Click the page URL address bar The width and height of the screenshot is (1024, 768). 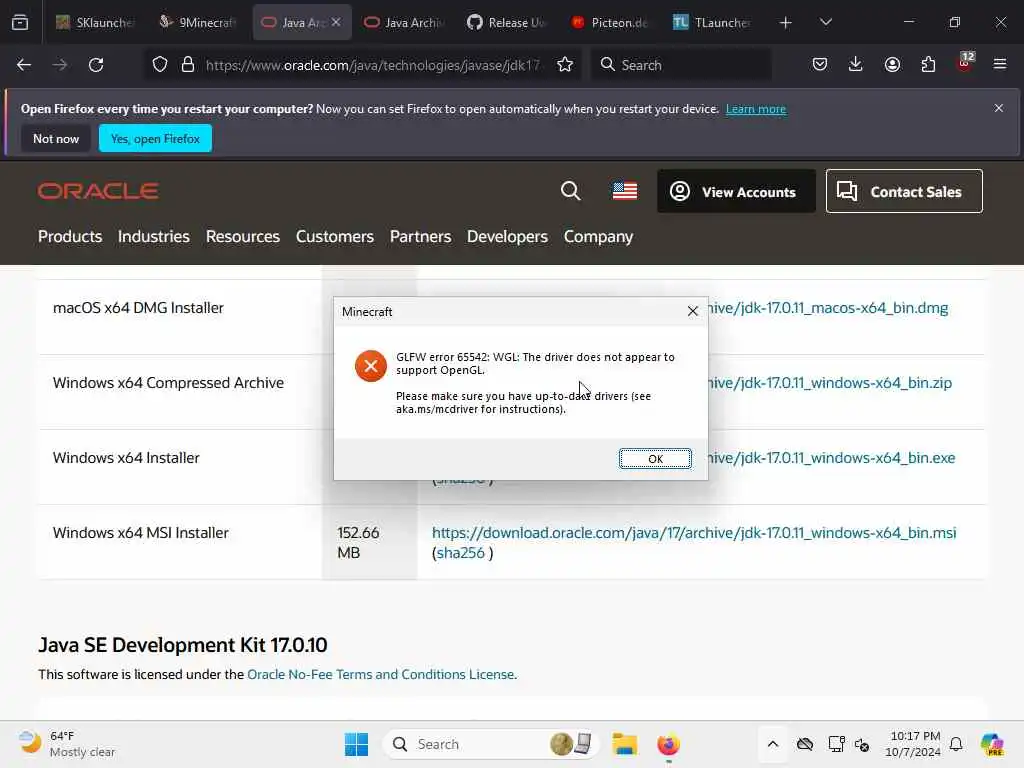372,65
